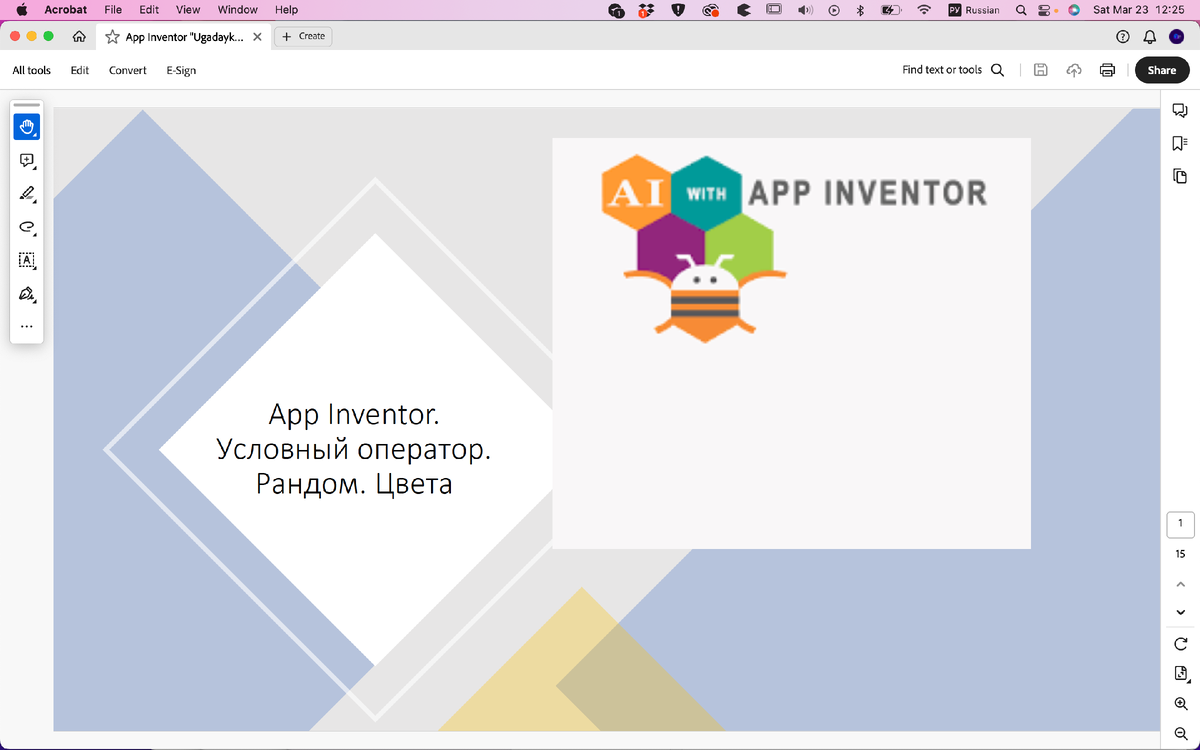Open the account profile avatar
This screenshot has width=1200, height=750.
tap(1177, 36)
